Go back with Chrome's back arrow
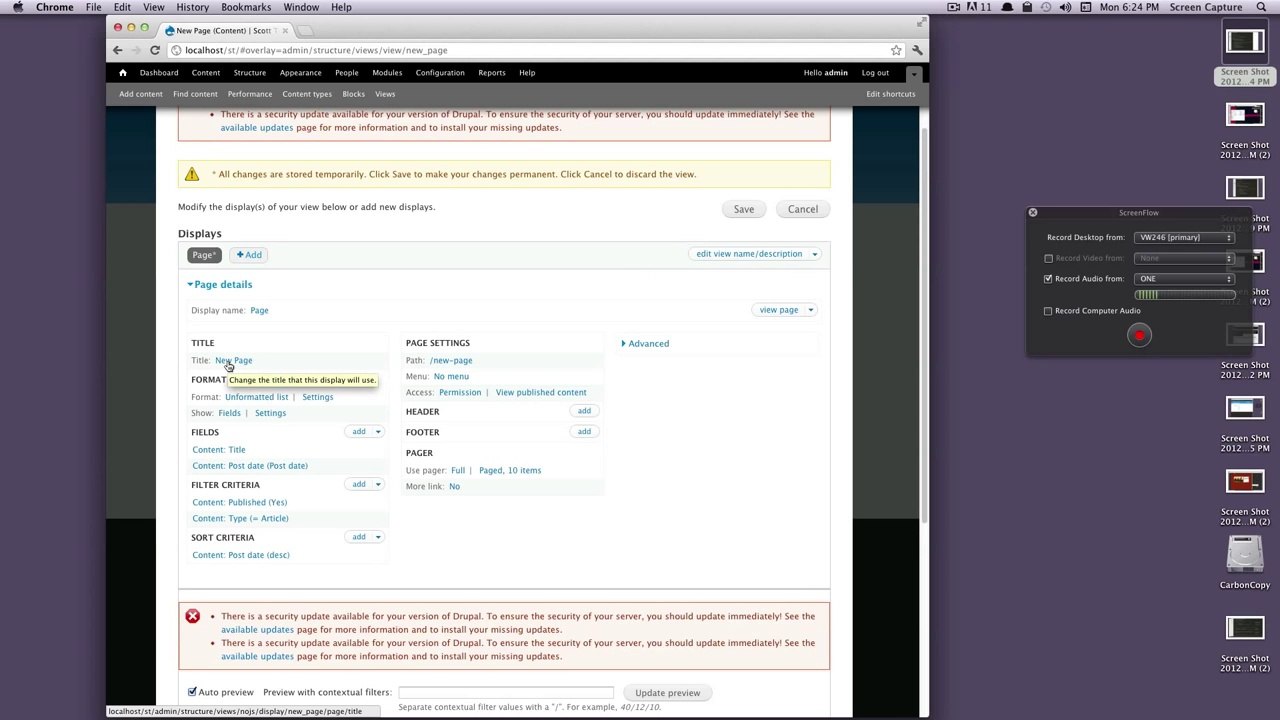1280x720 pixels. pyautogui.click(x=118, y=50)
